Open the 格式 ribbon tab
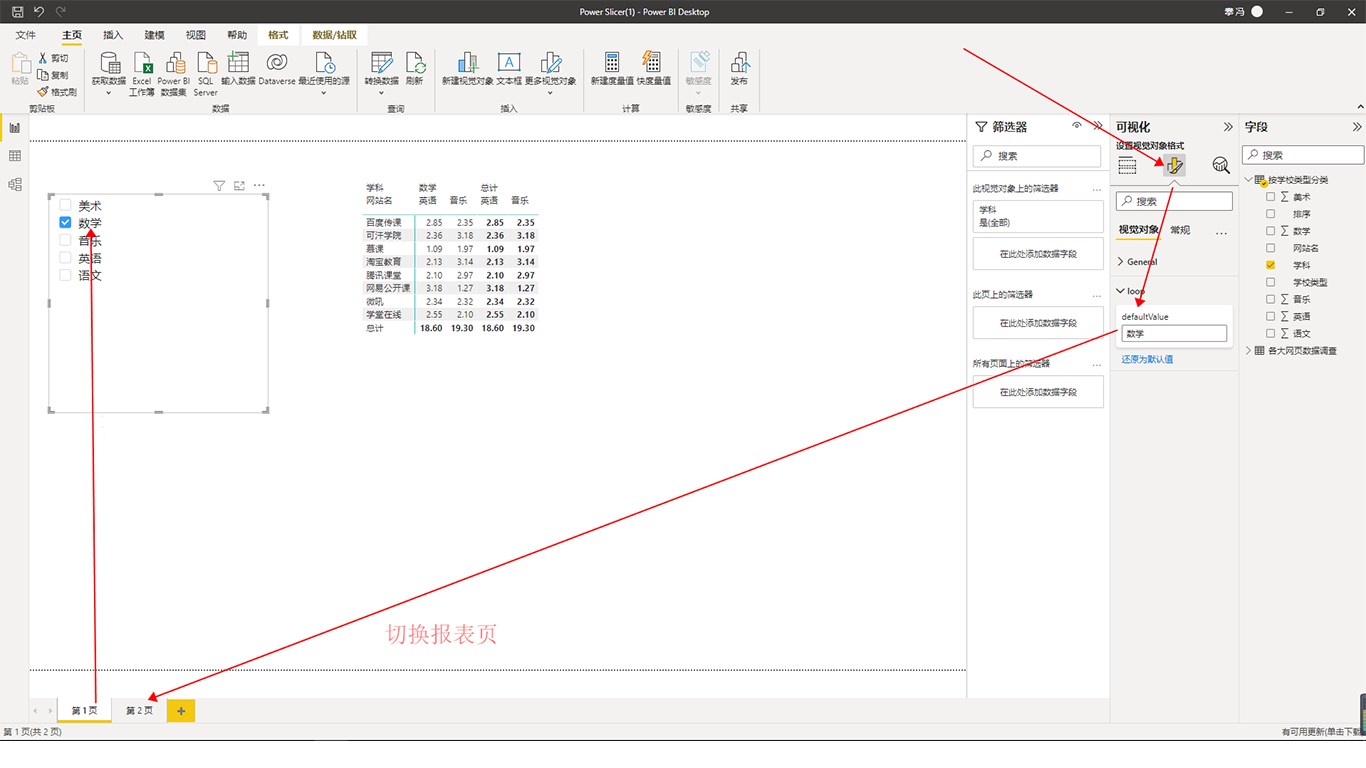This screenshot has width=1366, height=768. tap(278, 35)
